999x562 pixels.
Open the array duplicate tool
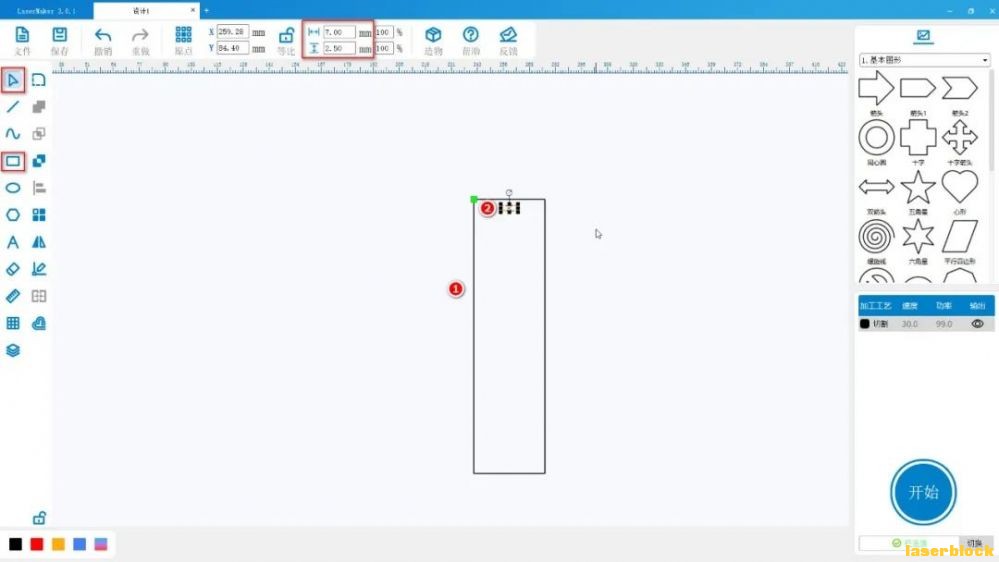click(x=39, y=215)
